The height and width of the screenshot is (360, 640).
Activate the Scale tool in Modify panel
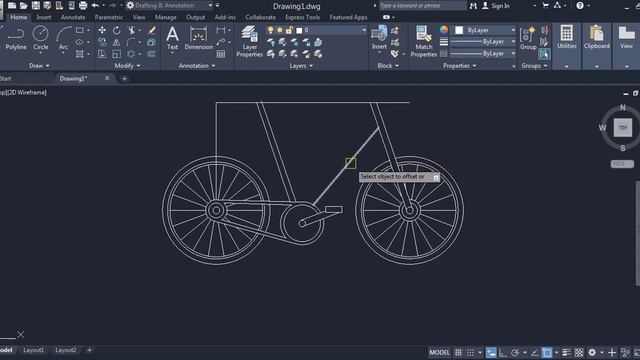click(117, 54)
